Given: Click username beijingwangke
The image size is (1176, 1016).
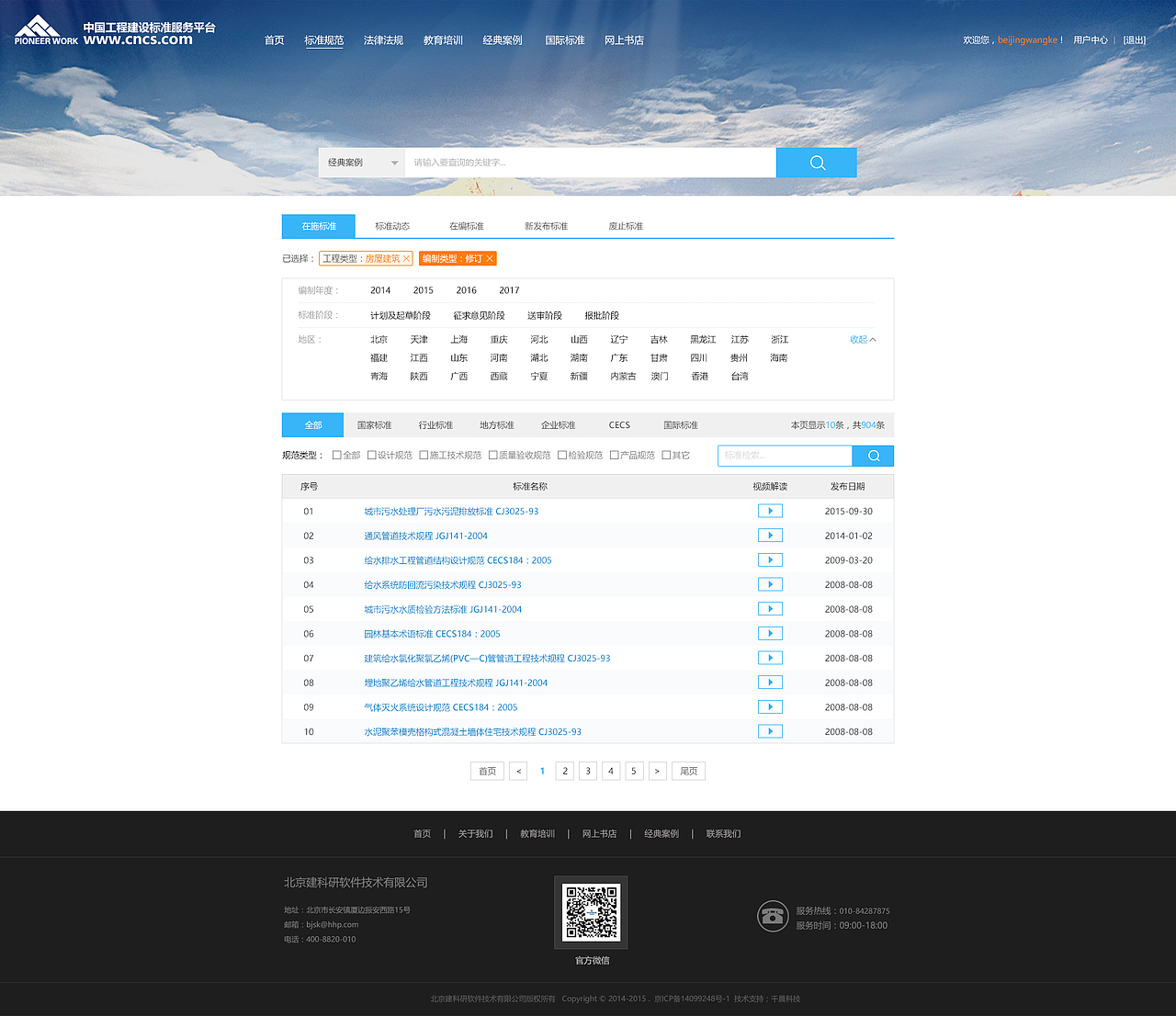Looking at the screenshot, I should [1027, 40].
